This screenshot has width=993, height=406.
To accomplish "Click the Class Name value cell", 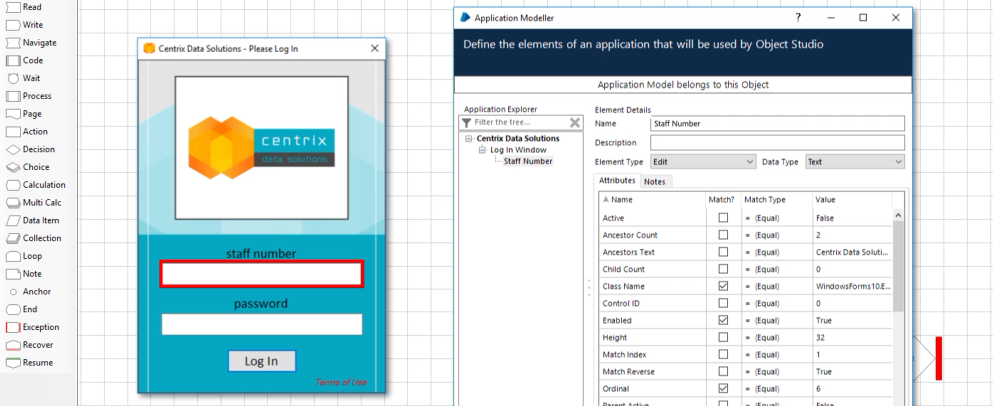I will pos(852,286).
